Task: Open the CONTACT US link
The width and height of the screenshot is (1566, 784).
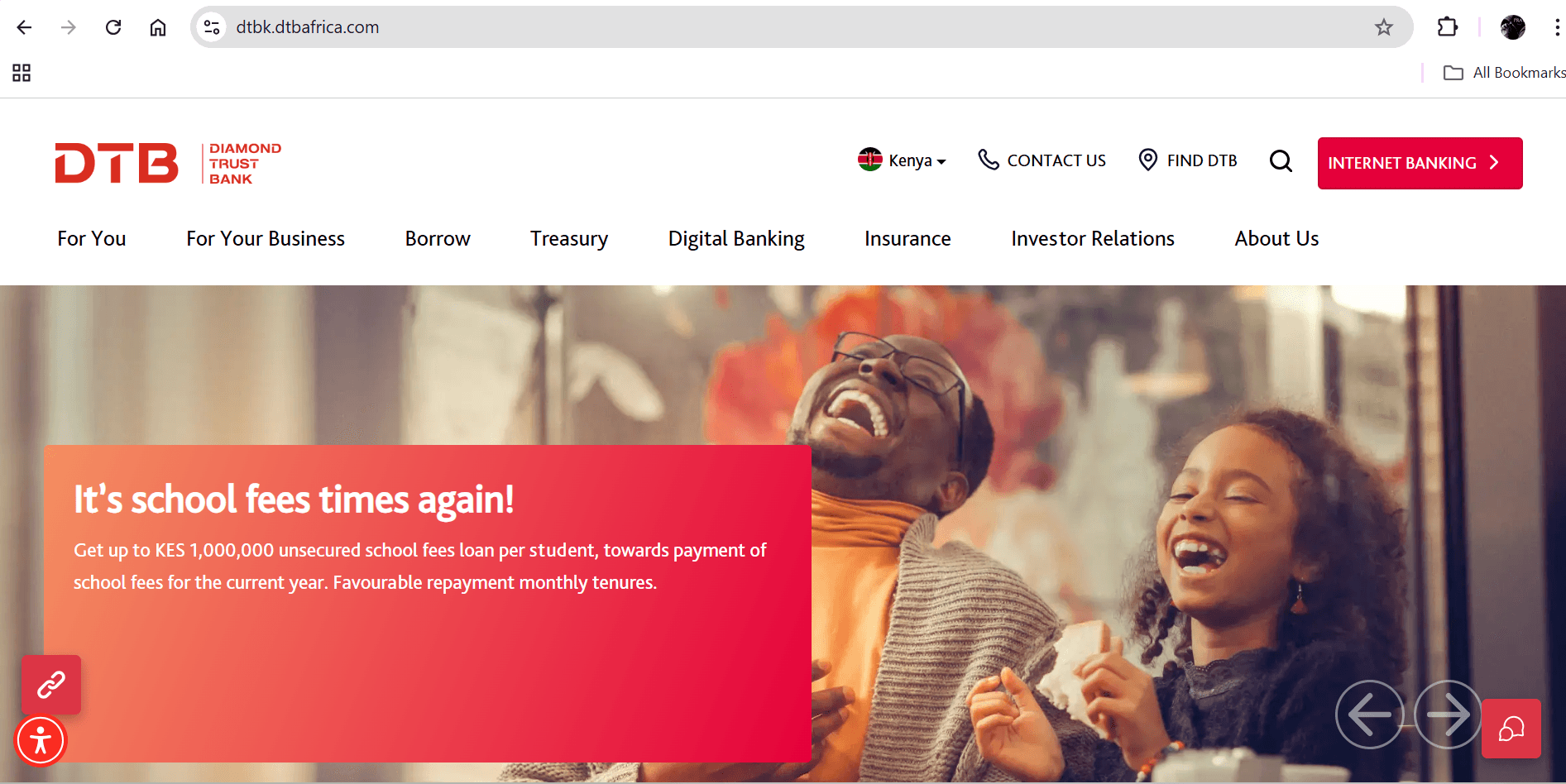Action: click(x=1042, y=160)
